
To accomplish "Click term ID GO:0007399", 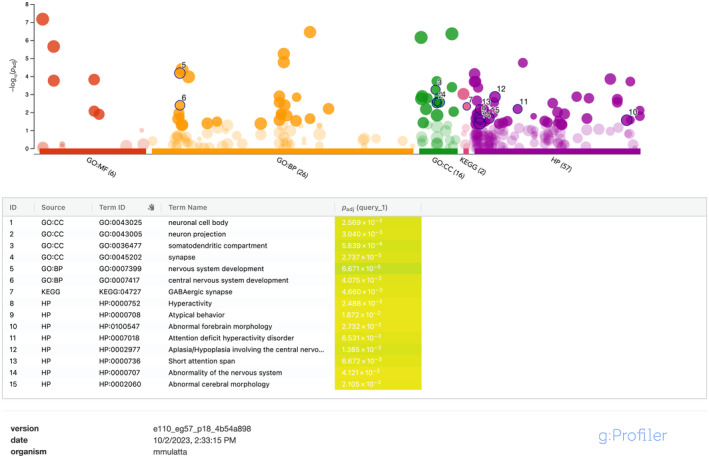I will [119, 269].
